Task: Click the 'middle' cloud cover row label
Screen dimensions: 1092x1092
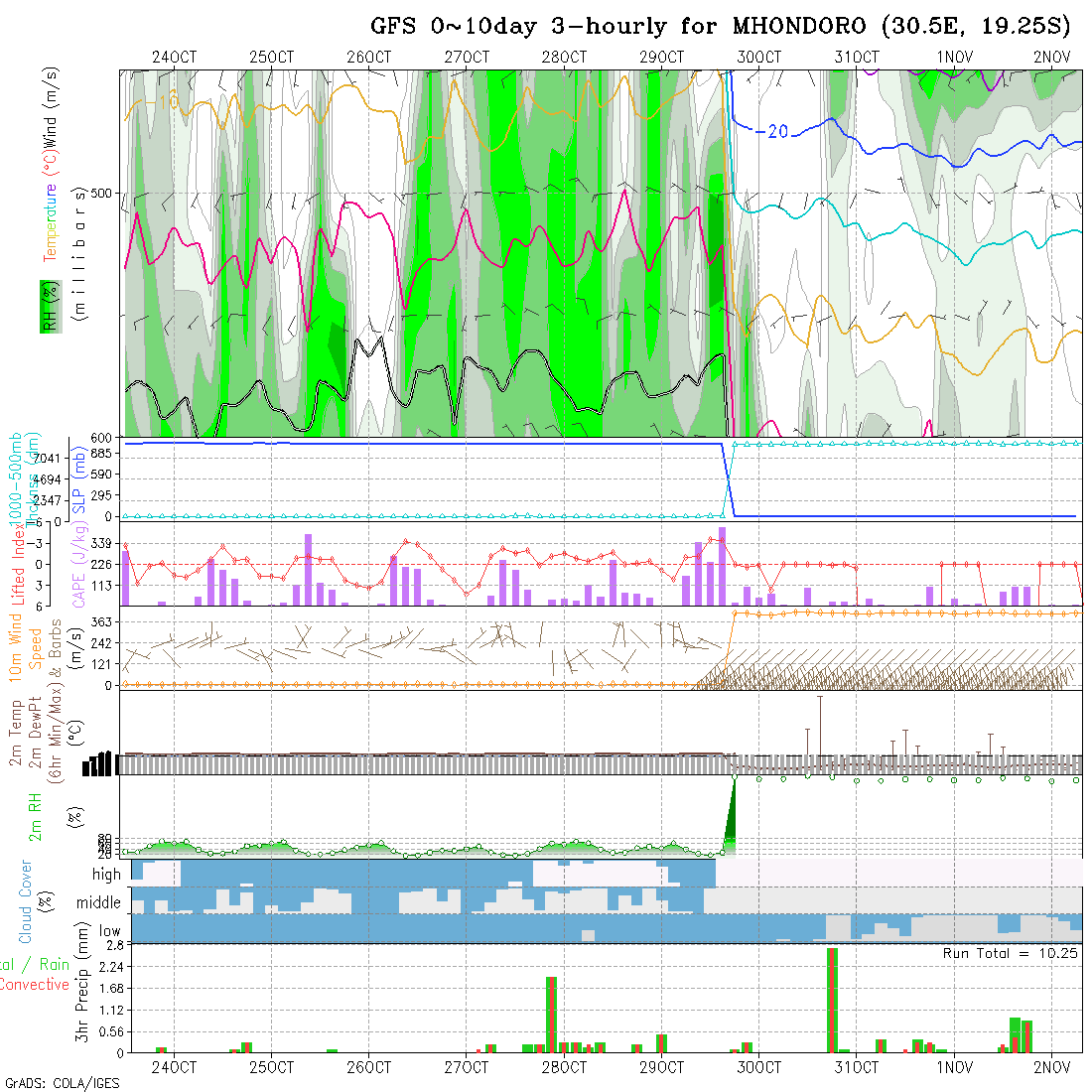Action: [x=99, y=903]
